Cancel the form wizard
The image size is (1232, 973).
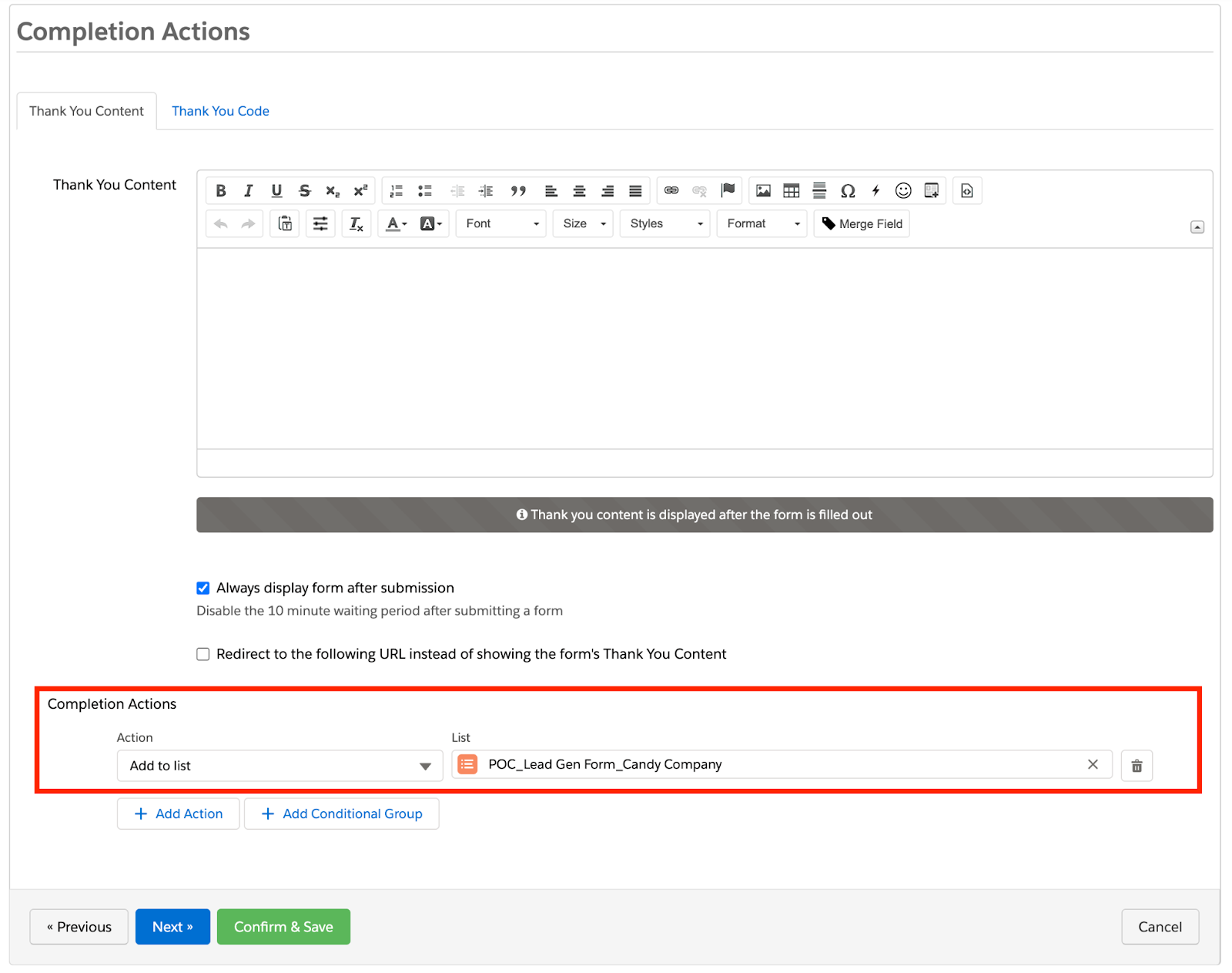pyautogui.click(x=1160, y=927)
